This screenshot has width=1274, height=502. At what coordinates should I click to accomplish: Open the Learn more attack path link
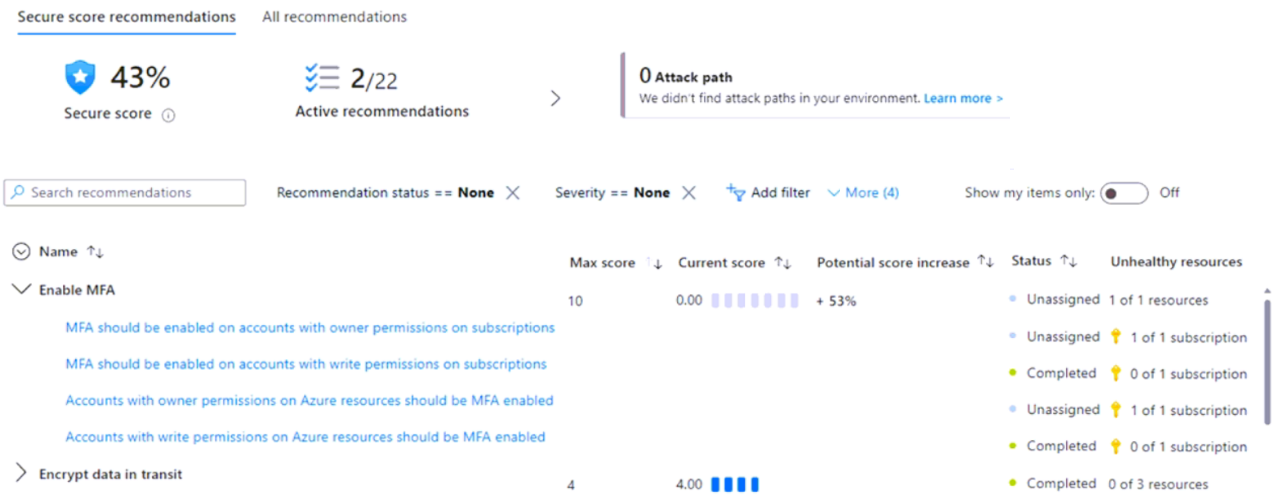pyautogui.click(x=963, y=99)
